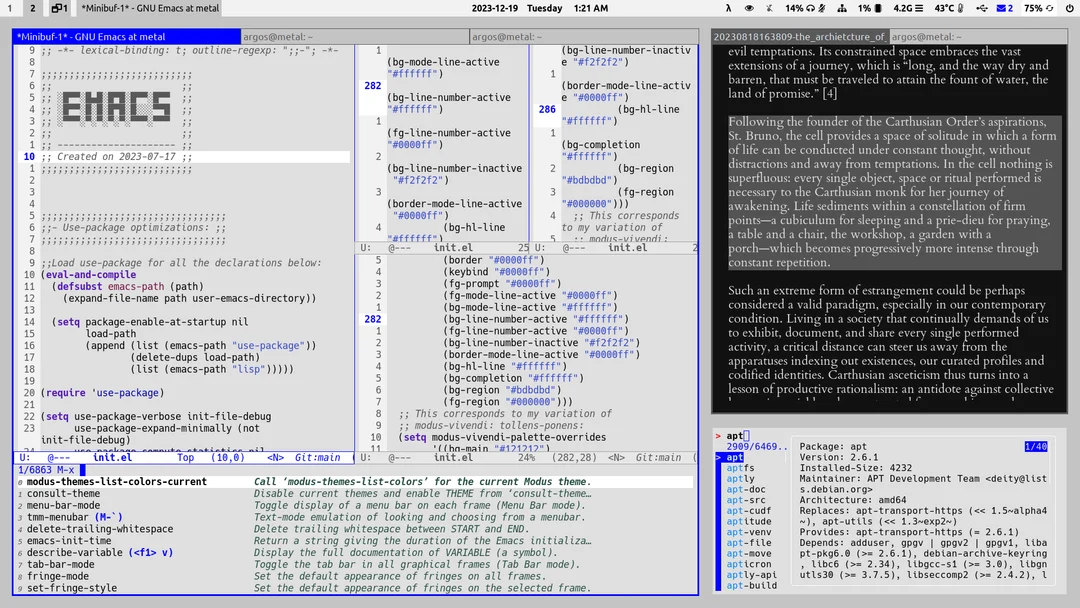Click the sync icon next to 75%
This screenshot has height=608, width=1080.
[1049, 8]
